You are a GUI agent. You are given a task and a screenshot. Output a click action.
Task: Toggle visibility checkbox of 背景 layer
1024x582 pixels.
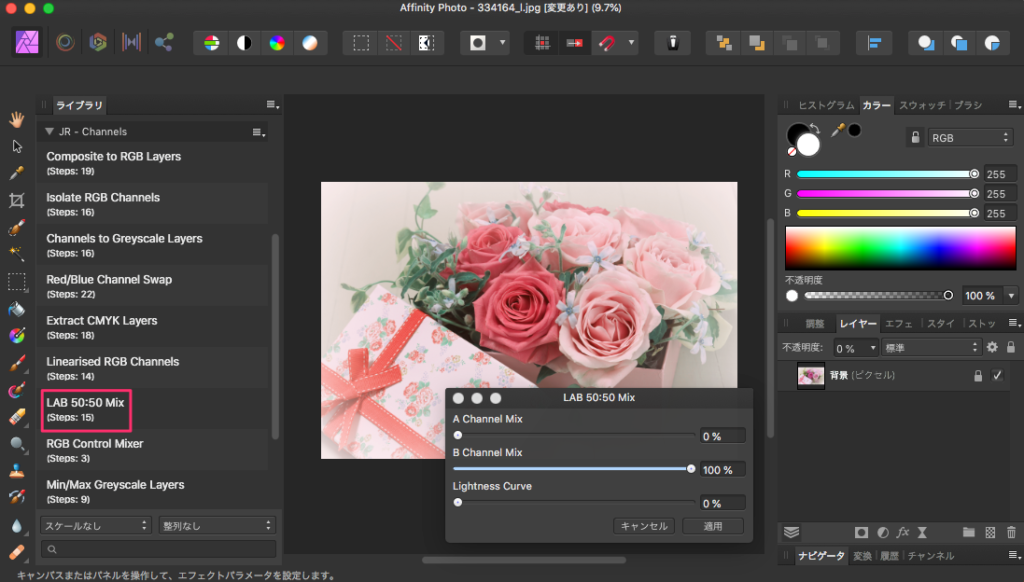click(996, 376)
